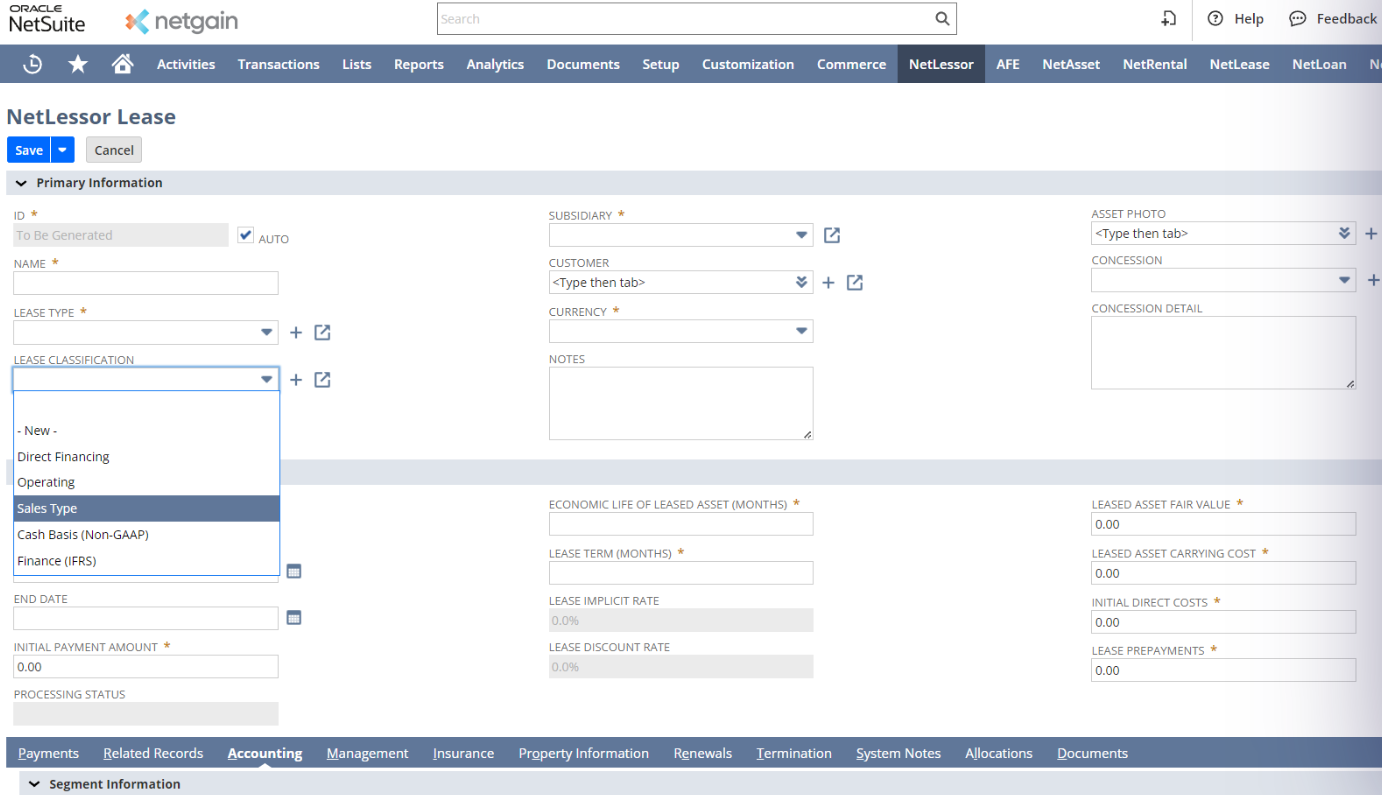Select Finance (IFRS) classification
Image resolution: width=1382 pixels, height=795 pixels.
pos(146,561)
